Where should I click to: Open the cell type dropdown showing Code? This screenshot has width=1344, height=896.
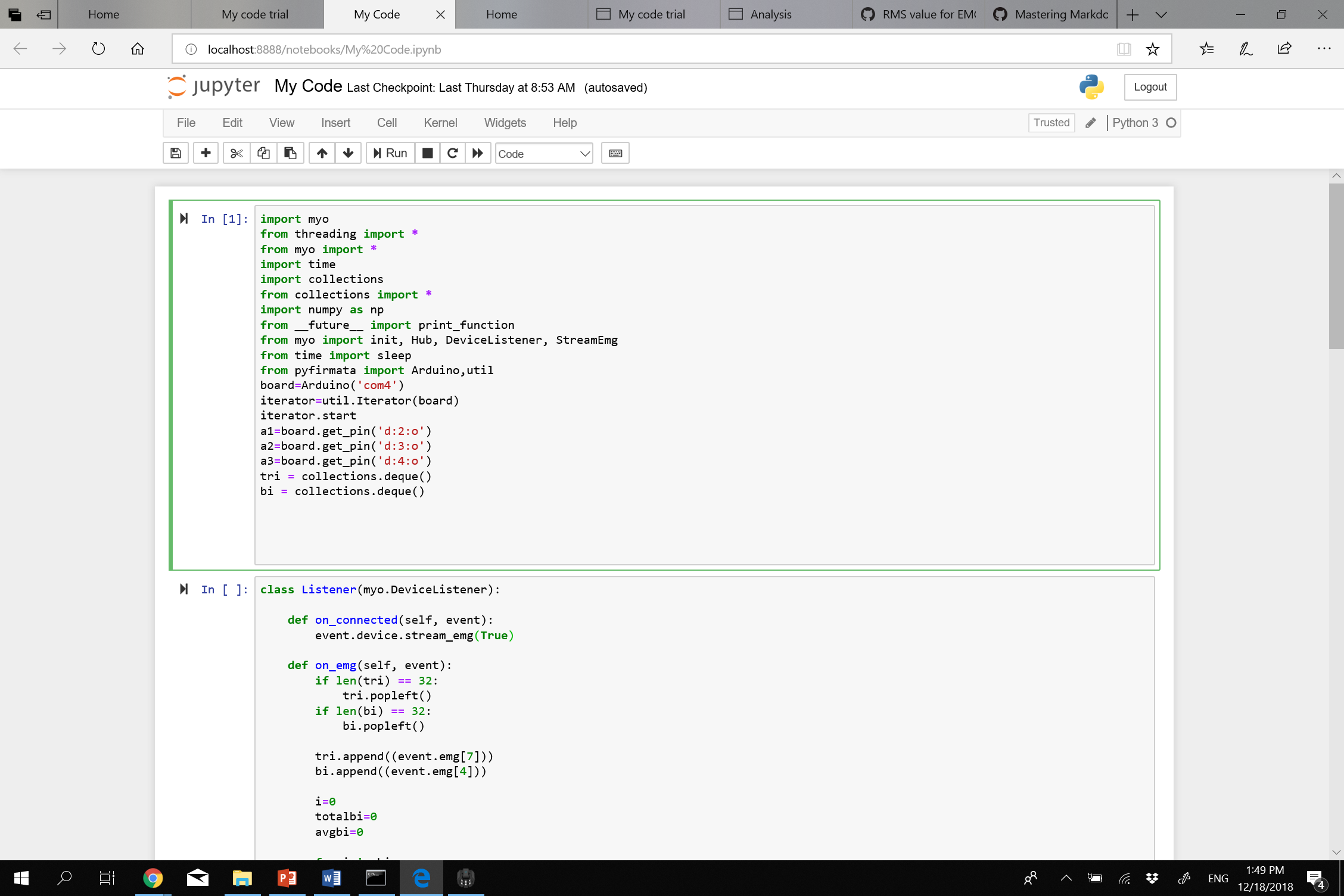pos(543,153)
